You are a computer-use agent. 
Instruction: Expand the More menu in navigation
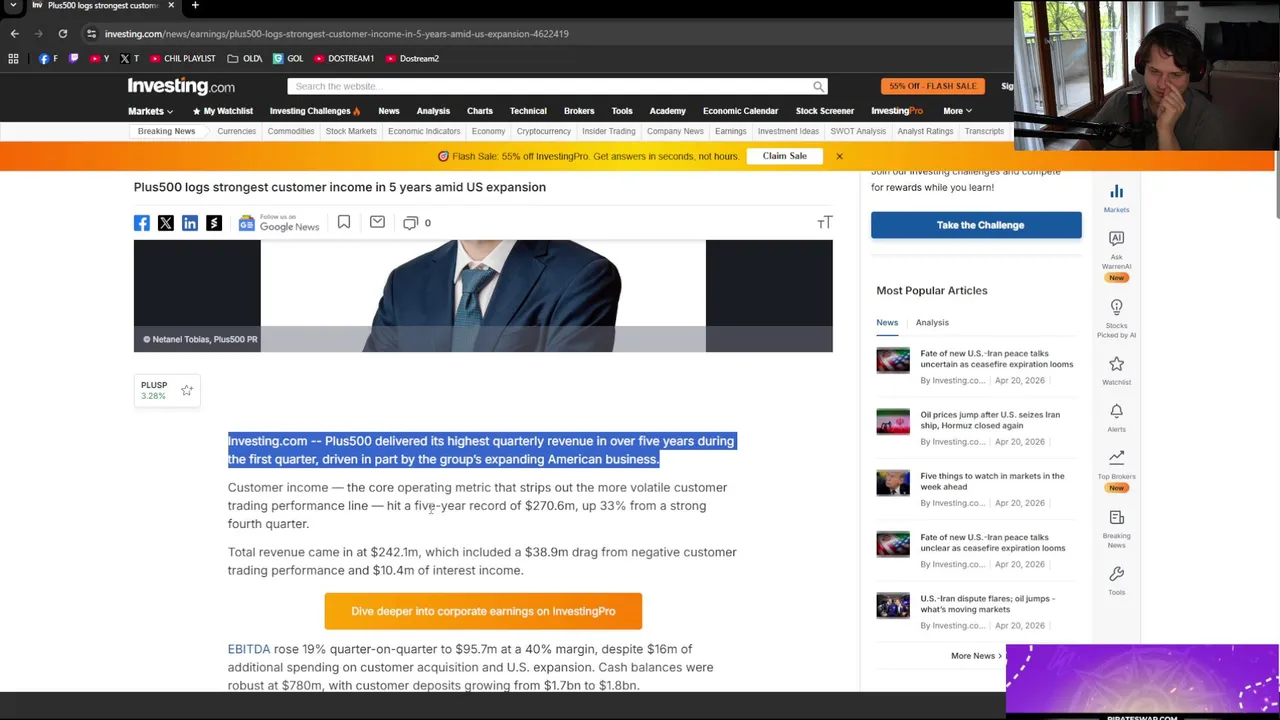(957, 111)
